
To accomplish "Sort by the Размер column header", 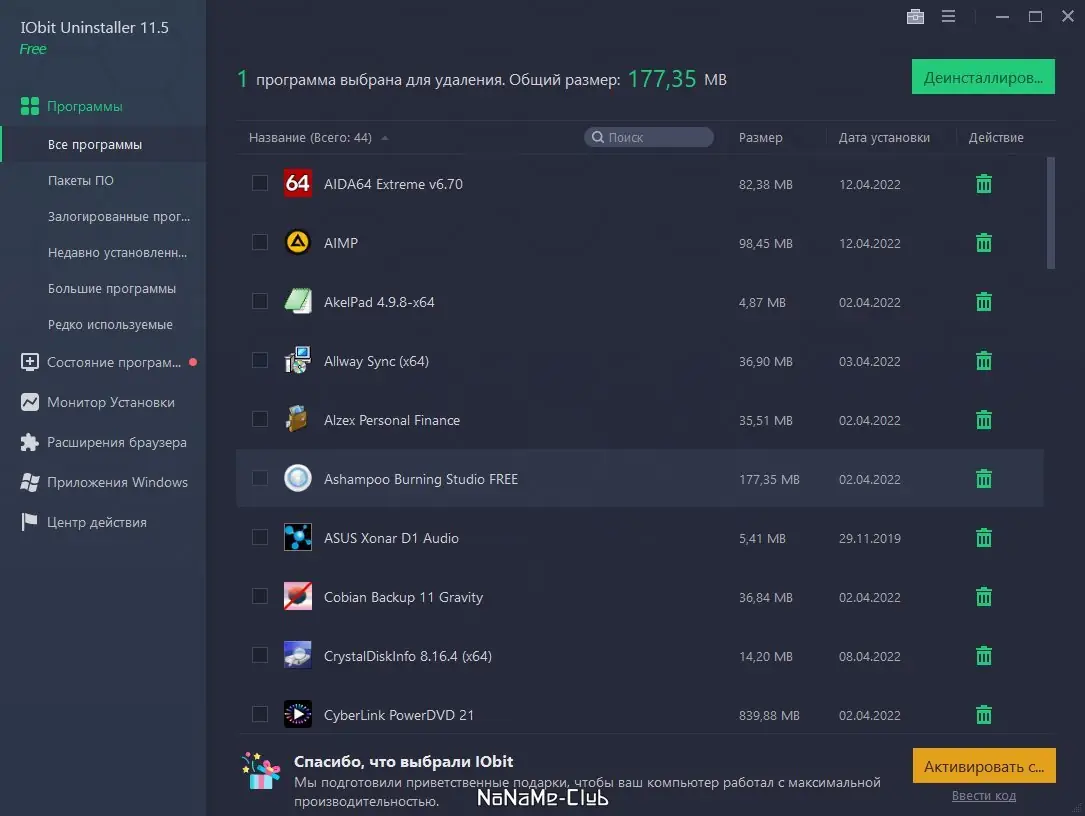I will [760, 138].
